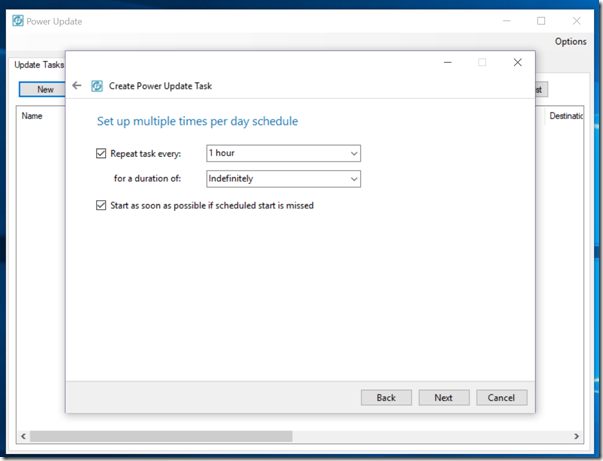Open the Options menu in Power Update window
This screenshot has width=603, height=461.
[570, 42]
